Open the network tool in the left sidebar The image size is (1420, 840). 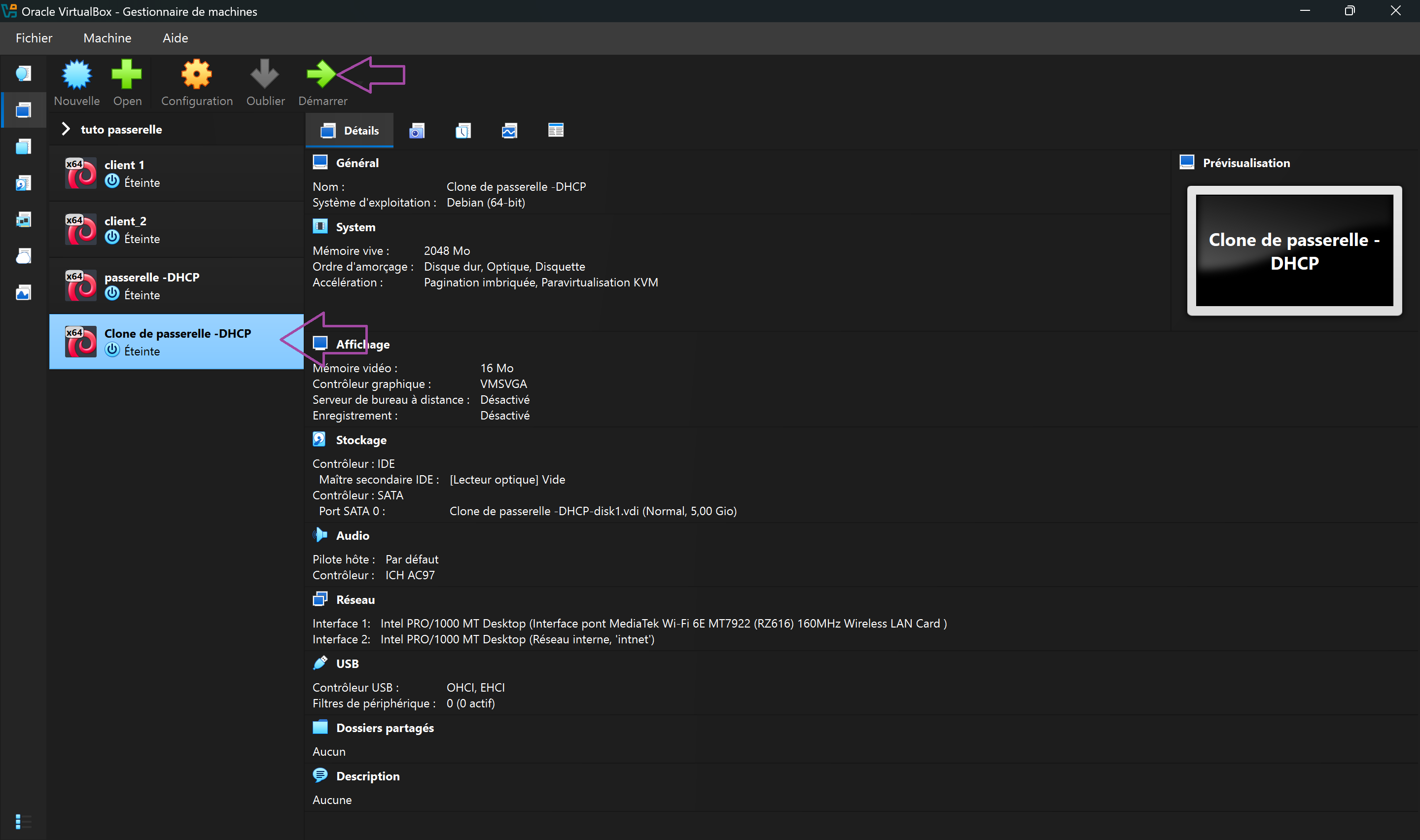(x=23, y=220)
